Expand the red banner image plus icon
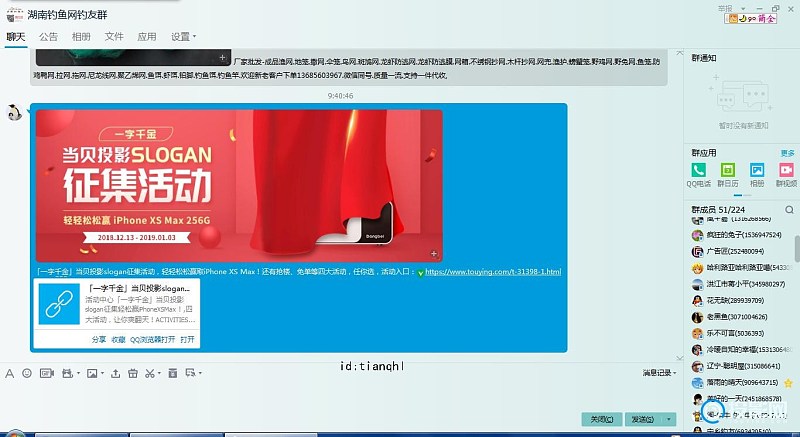Image resolution: width=800 pixels, height=437 pixels. (434, 253)
